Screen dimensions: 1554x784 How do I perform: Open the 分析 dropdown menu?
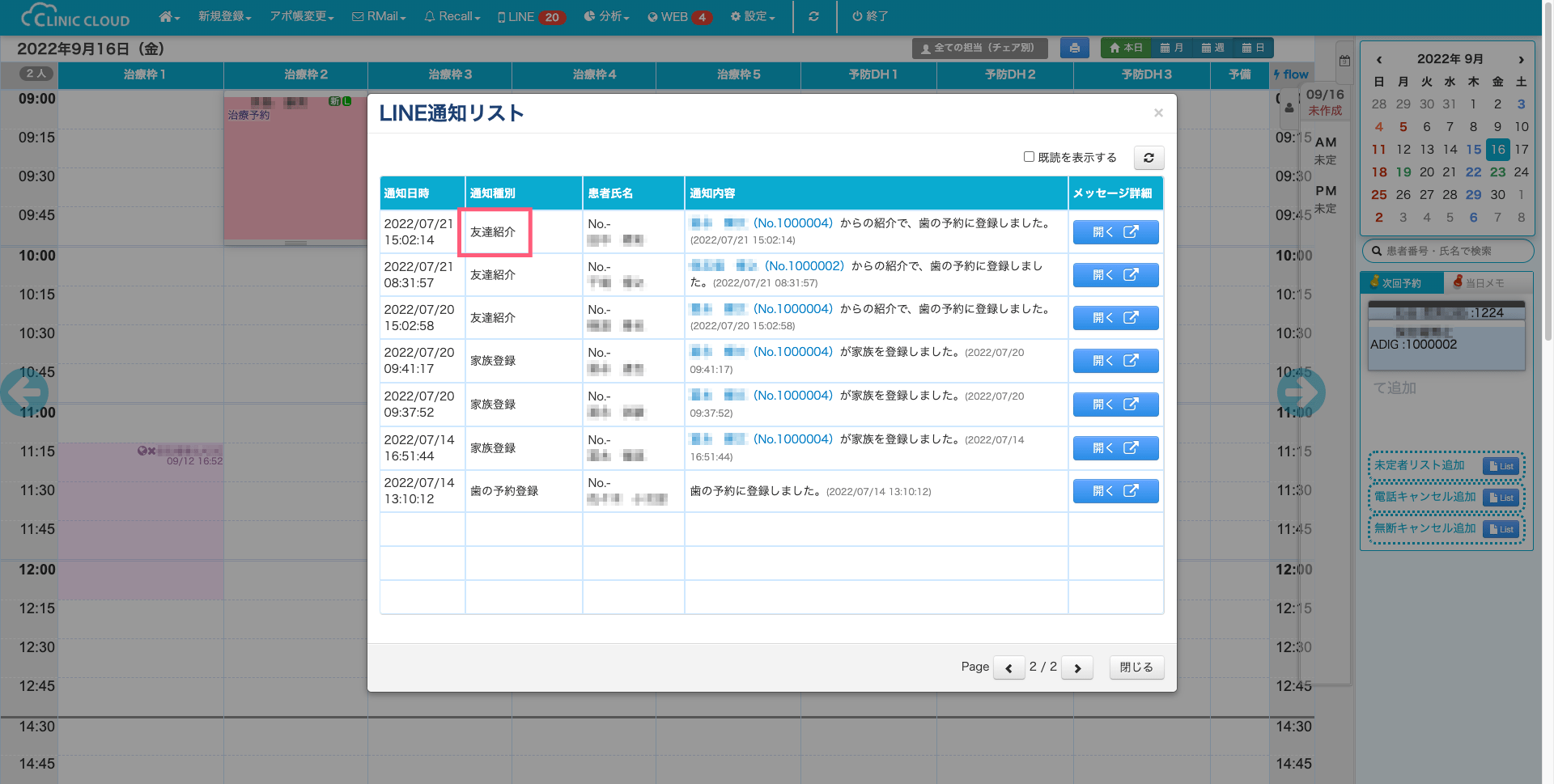(606, 17)
